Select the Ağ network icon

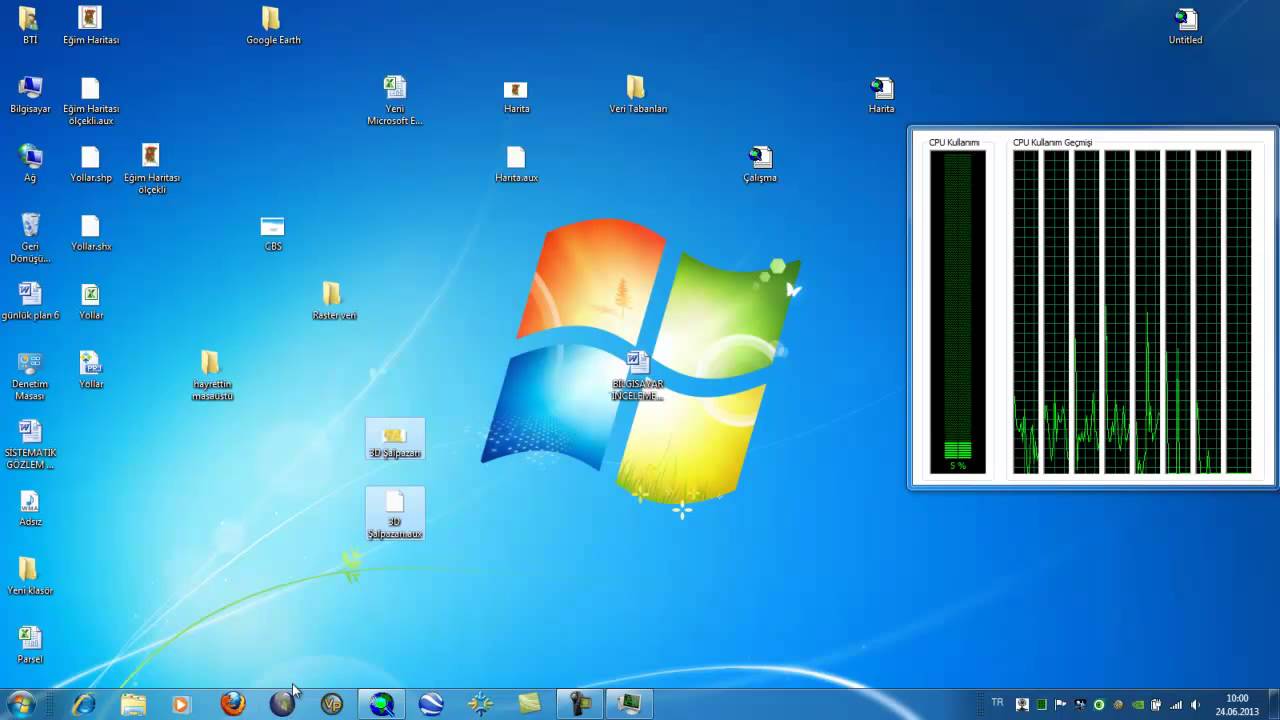click(30, 164)
